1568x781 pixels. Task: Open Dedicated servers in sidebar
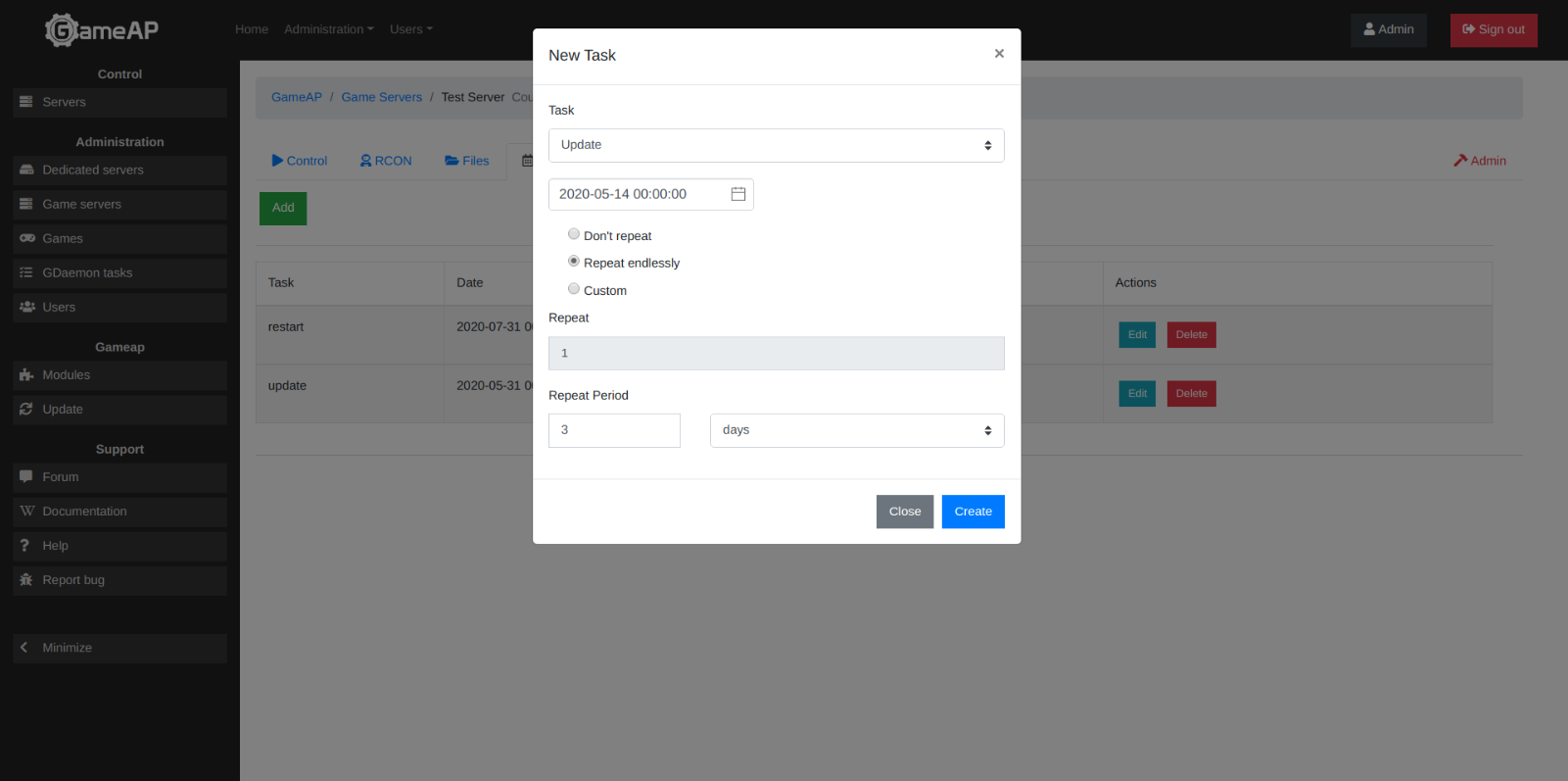point(119,170)
